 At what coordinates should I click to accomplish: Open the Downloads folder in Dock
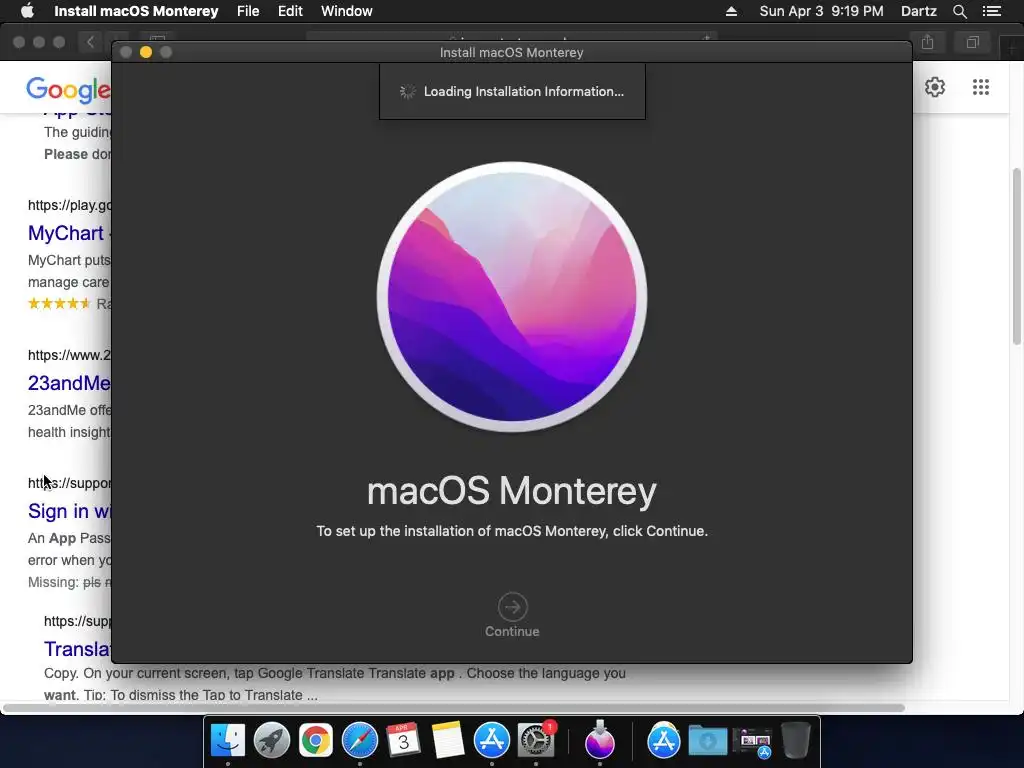pos(708,741)
